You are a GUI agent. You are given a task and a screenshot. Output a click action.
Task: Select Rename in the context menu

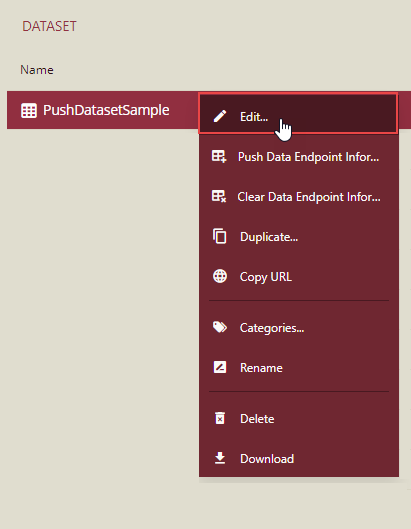(298, 367)
